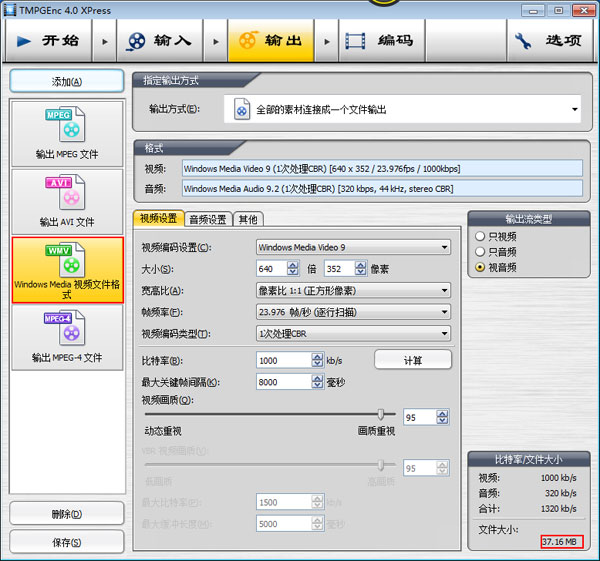
Task: Click the keyframe interval 8000 spinner
Action: (x=318, y=382)
